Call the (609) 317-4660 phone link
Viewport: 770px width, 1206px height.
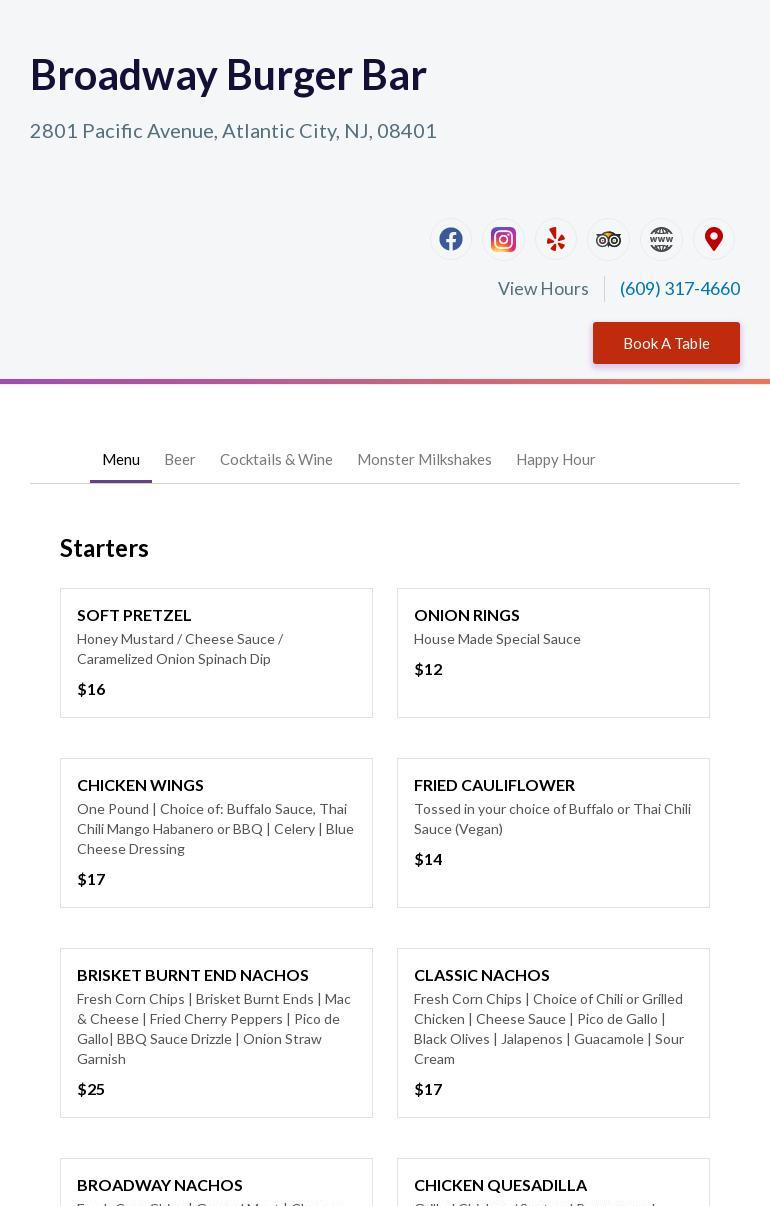tap(680, 289)
